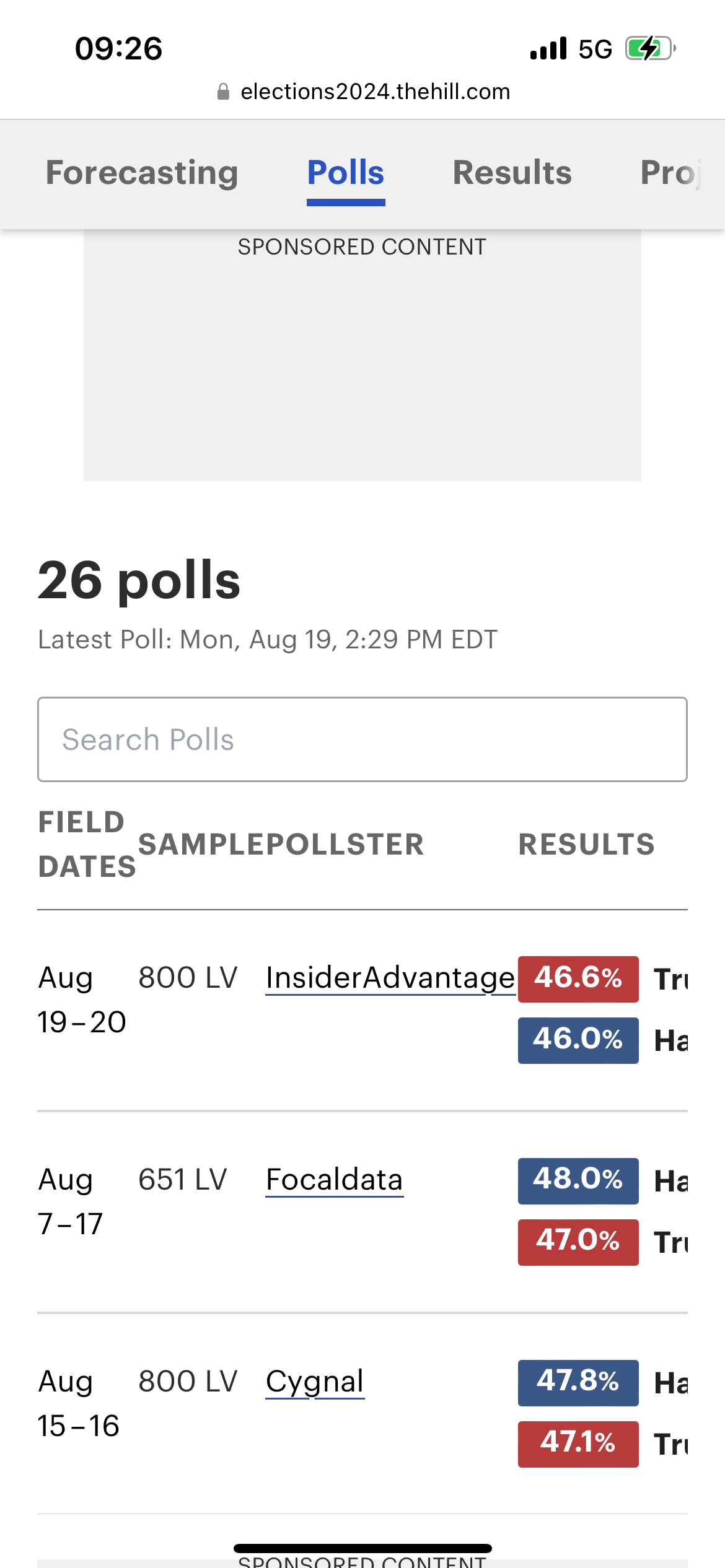Tap the red 47.0% Focaldata badge
The image size is (725, 1568).
578,1242
